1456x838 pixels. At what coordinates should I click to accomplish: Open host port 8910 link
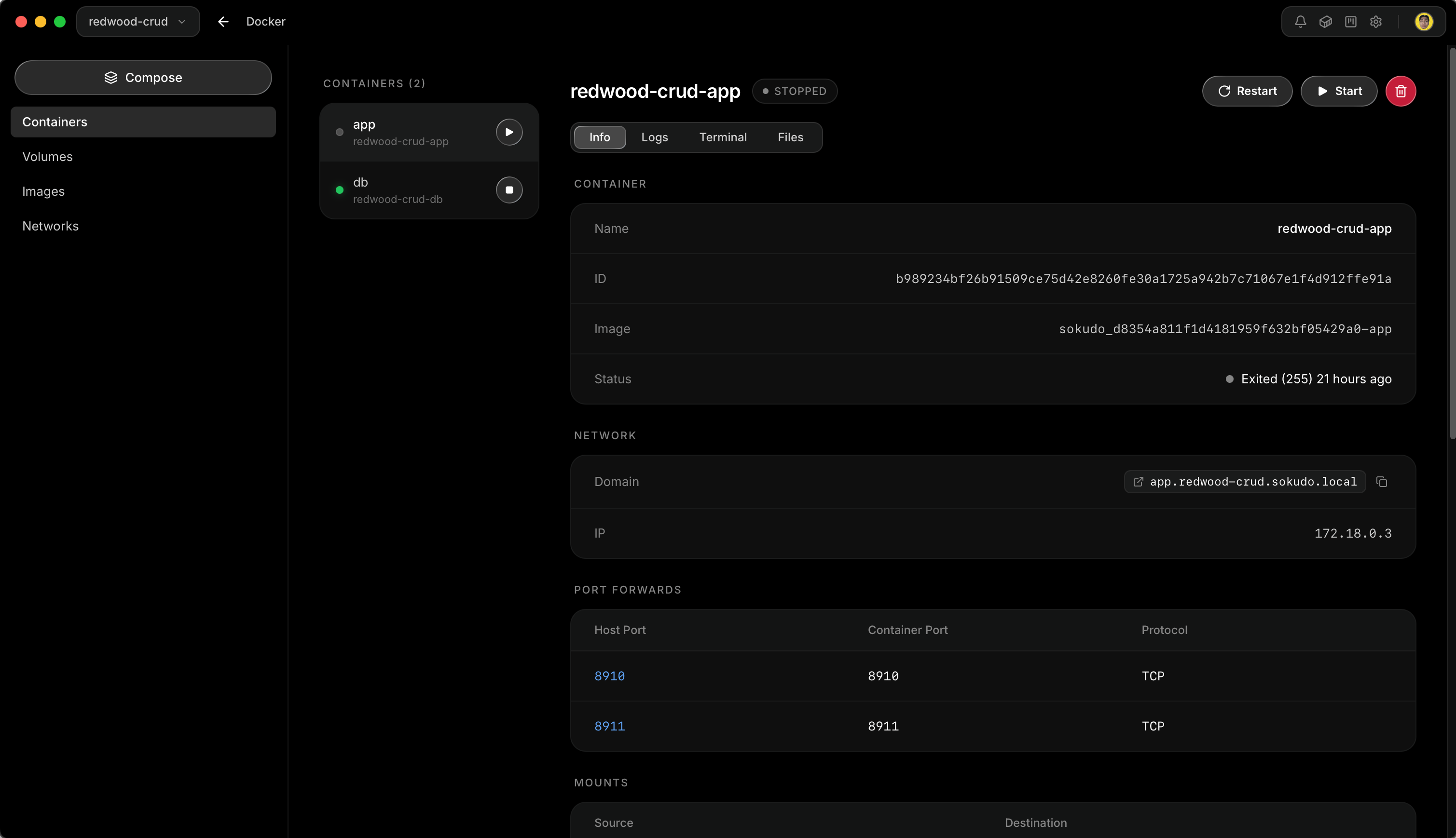point(609,676)
